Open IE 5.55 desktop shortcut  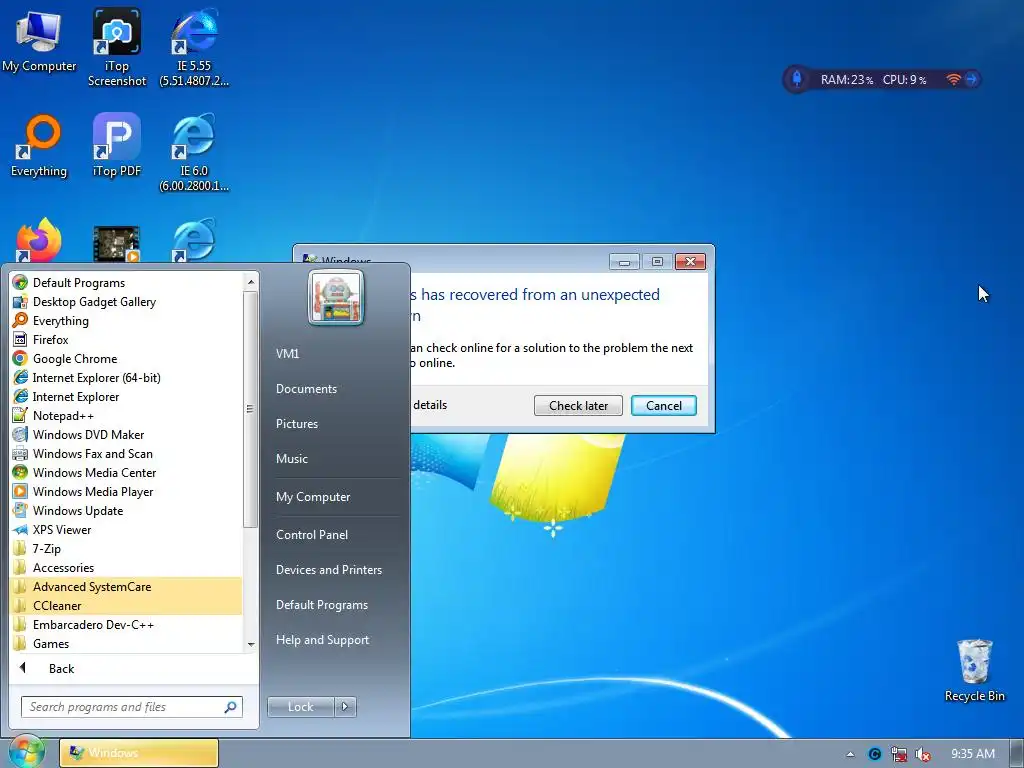pos(194,47)
